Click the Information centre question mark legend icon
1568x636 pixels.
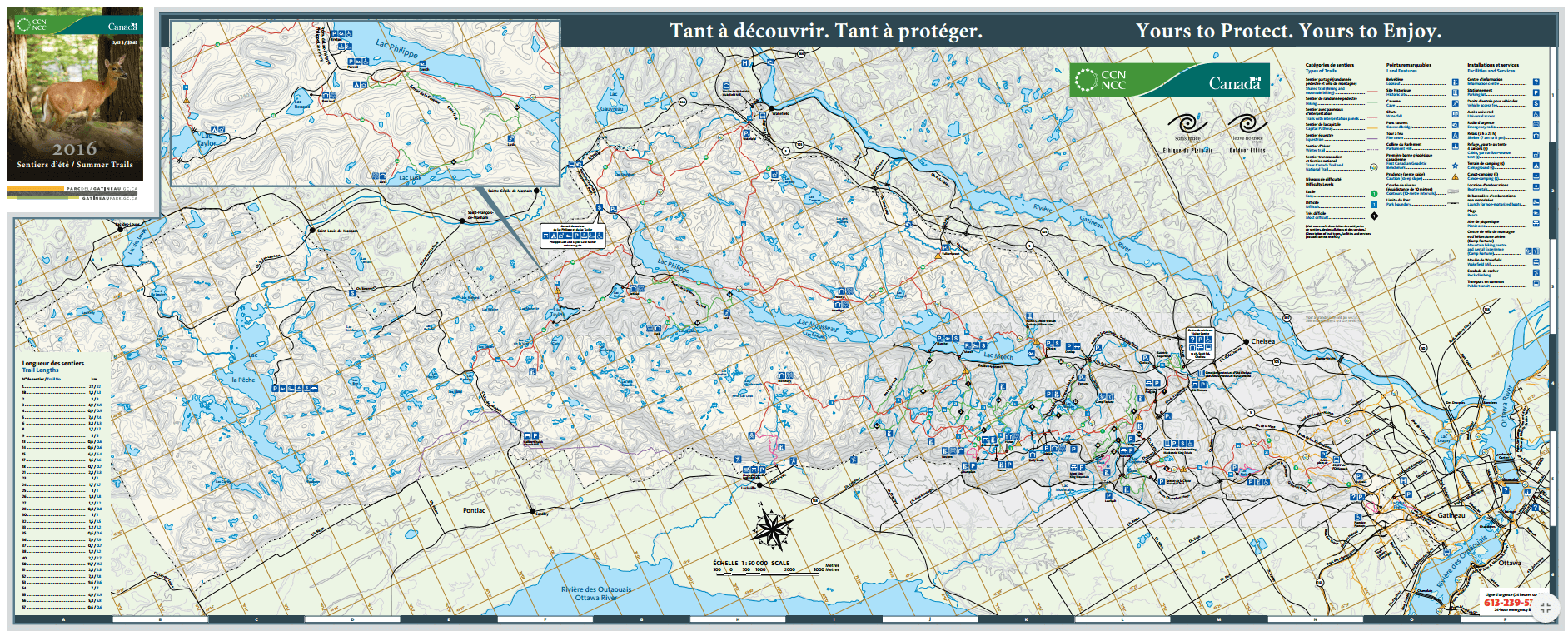1536,82
